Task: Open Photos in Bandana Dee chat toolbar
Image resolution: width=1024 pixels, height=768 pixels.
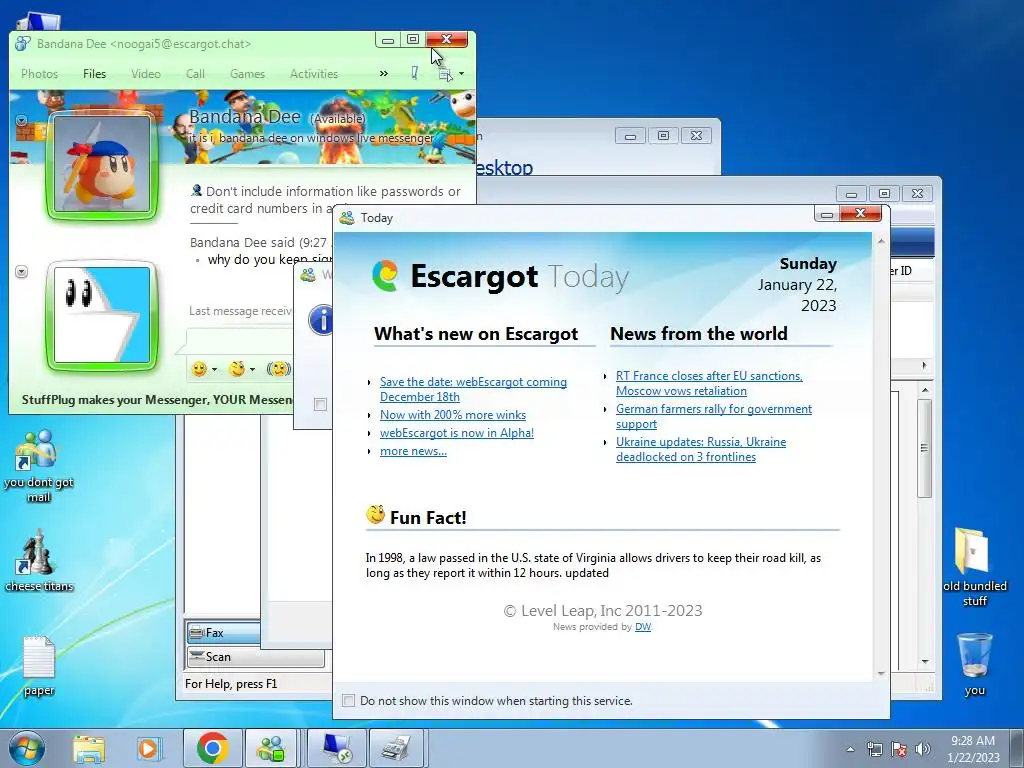Action: pyautogui.click(x=39, y=74)
